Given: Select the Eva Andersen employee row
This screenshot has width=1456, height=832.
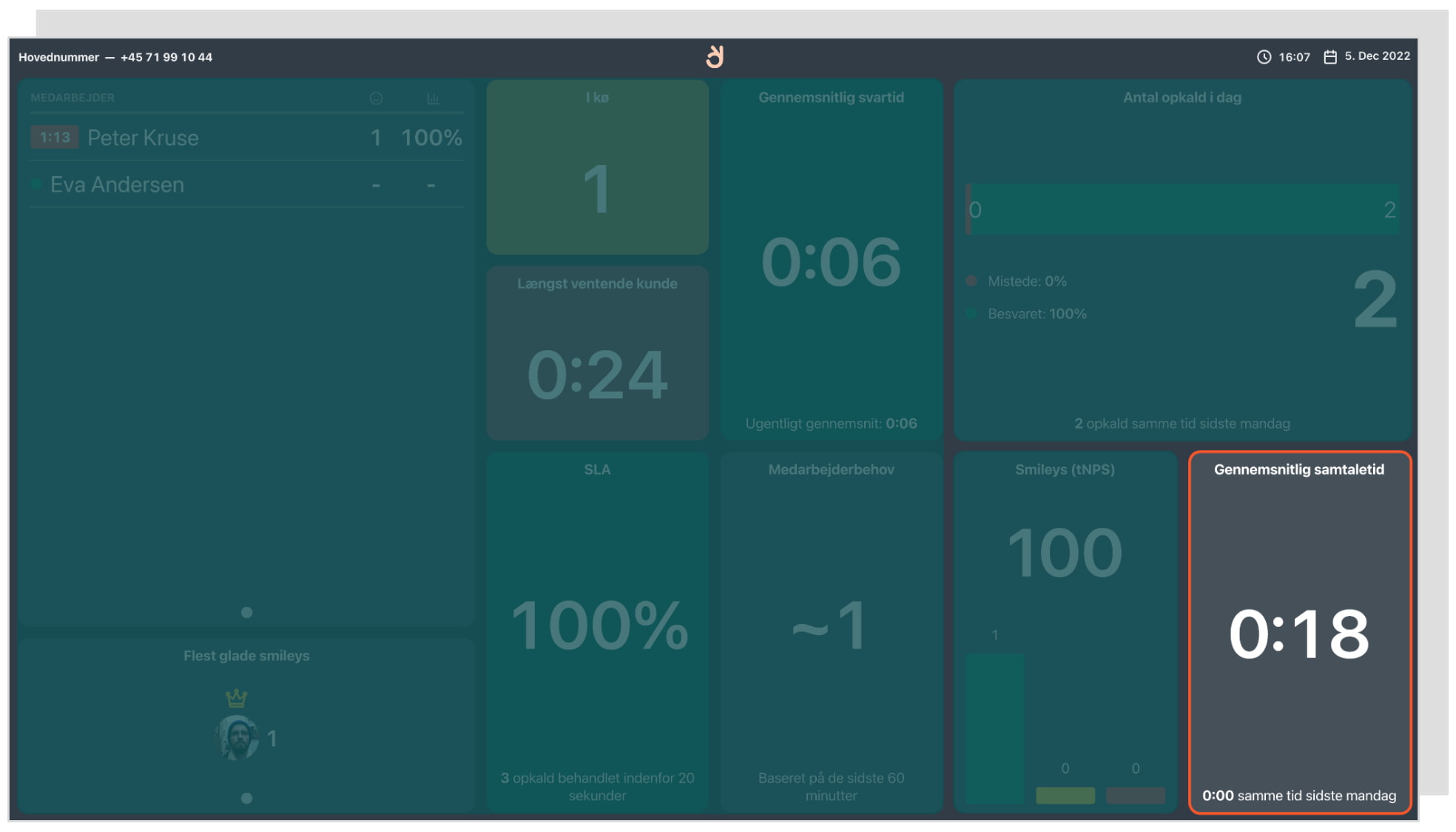Looking at the screenshot, I should [x=246, y=184].
